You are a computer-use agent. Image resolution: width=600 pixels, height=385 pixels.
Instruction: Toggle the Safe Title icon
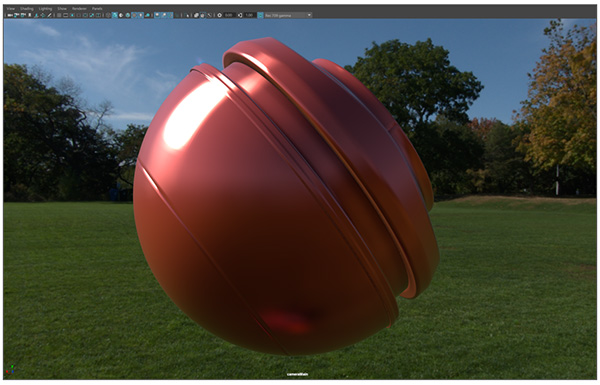pyautogui.click(x=97, y=15)
